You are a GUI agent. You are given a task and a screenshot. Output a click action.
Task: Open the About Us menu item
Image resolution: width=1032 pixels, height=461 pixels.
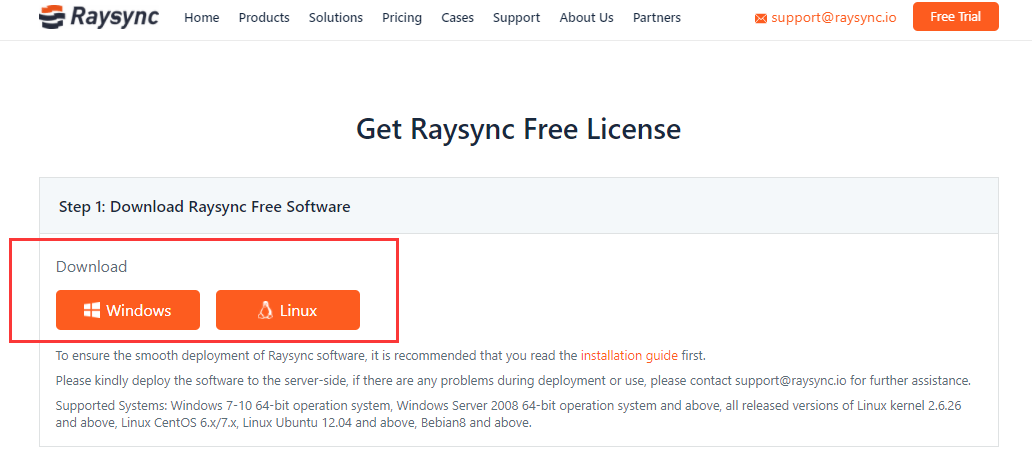point(586,18)
